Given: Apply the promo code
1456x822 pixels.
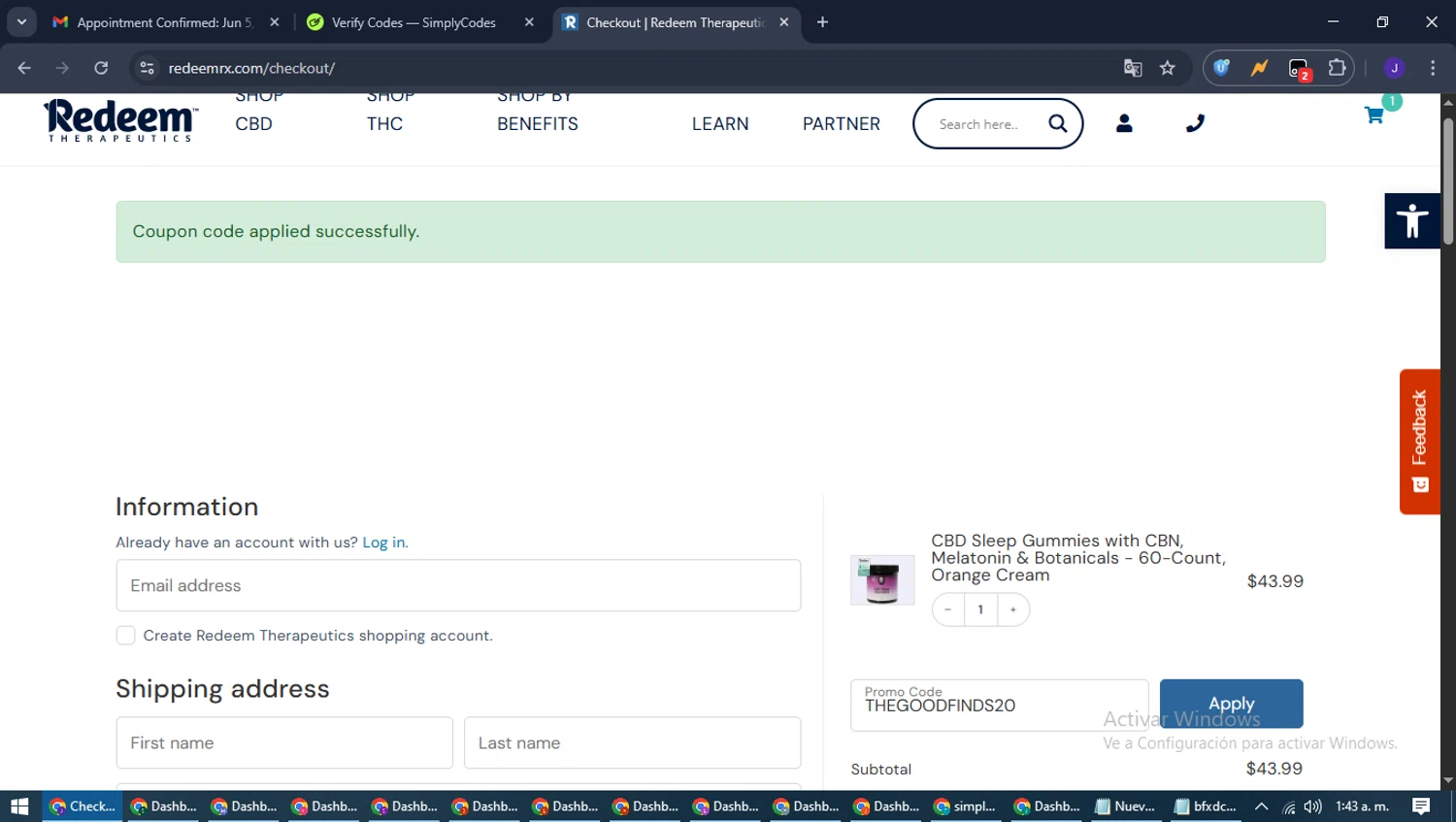Looking at the screenshot, I should tap(1231, 704).
